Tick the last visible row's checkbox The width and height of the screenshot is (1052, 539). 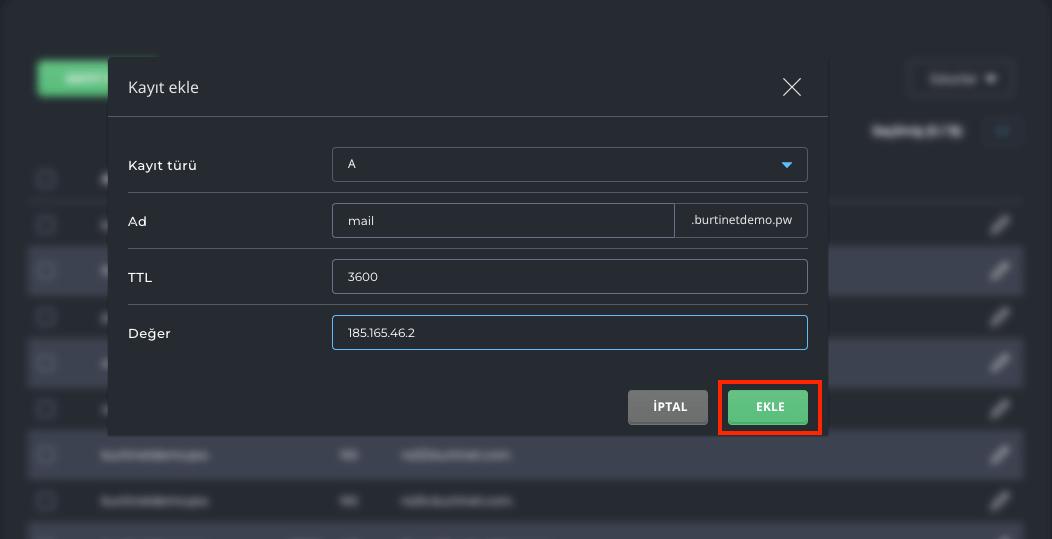46,500
